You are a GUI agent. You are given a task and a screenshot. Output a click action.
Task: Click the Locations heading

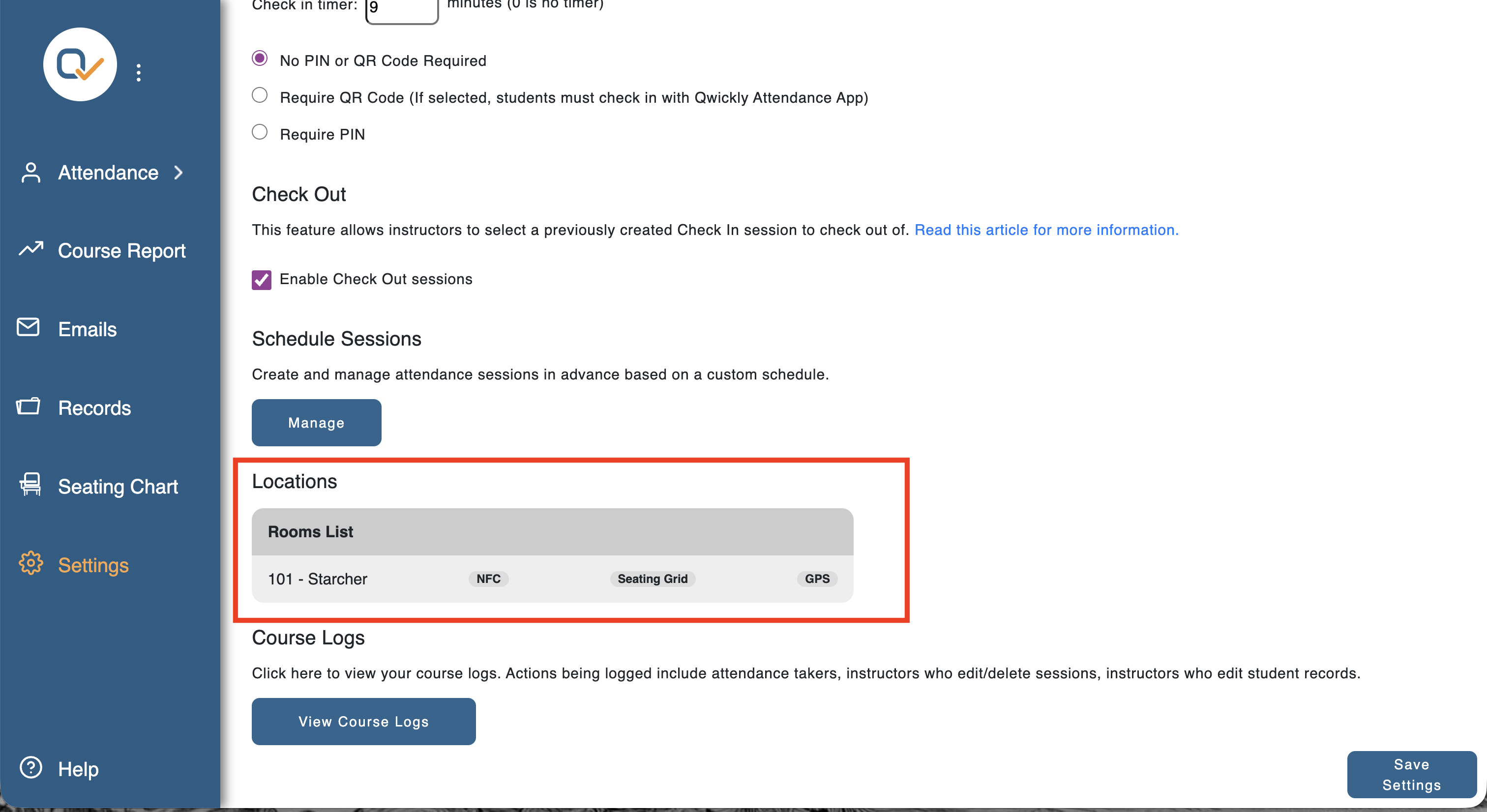pos(295,481)
